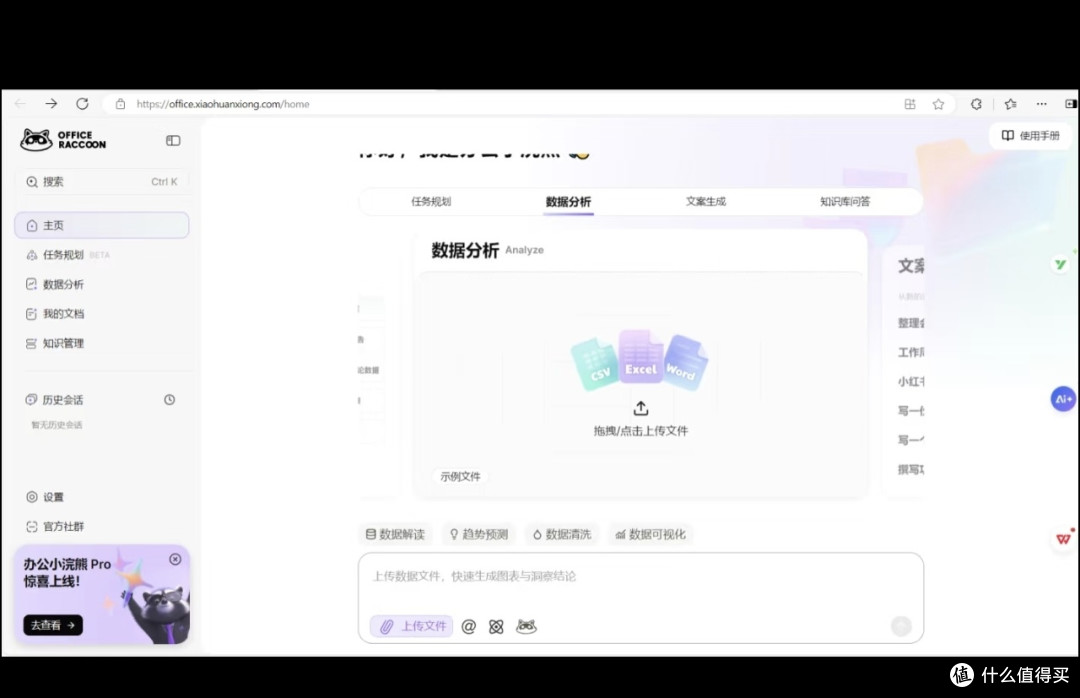Open 官方社群 community link

[x=55, y=526]
